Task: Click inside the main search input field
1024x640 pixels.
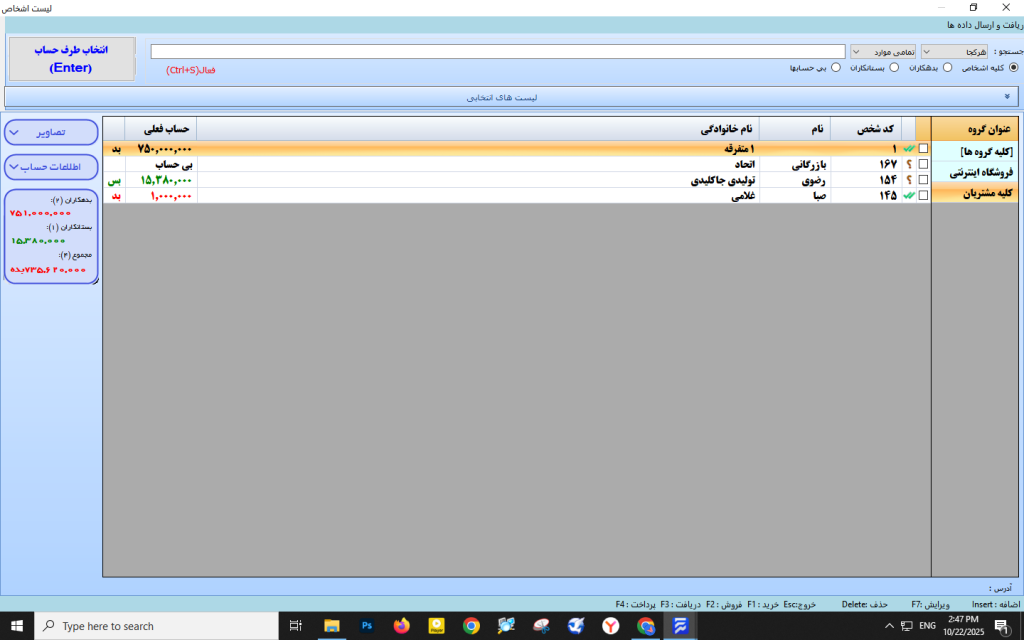Action: [500, 50]
